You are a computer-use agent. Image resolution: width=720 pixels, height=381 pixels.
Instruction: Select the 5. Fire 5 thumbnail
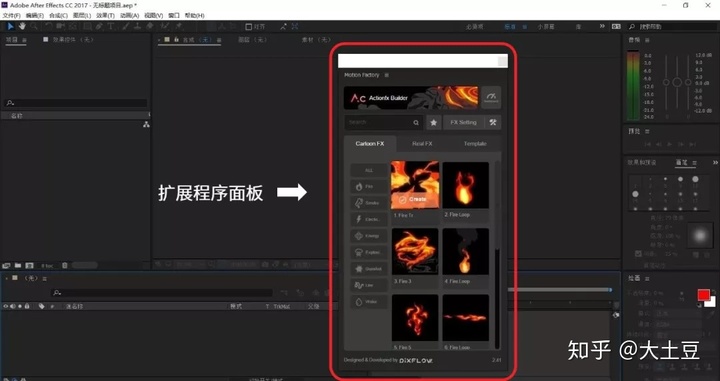415,318
